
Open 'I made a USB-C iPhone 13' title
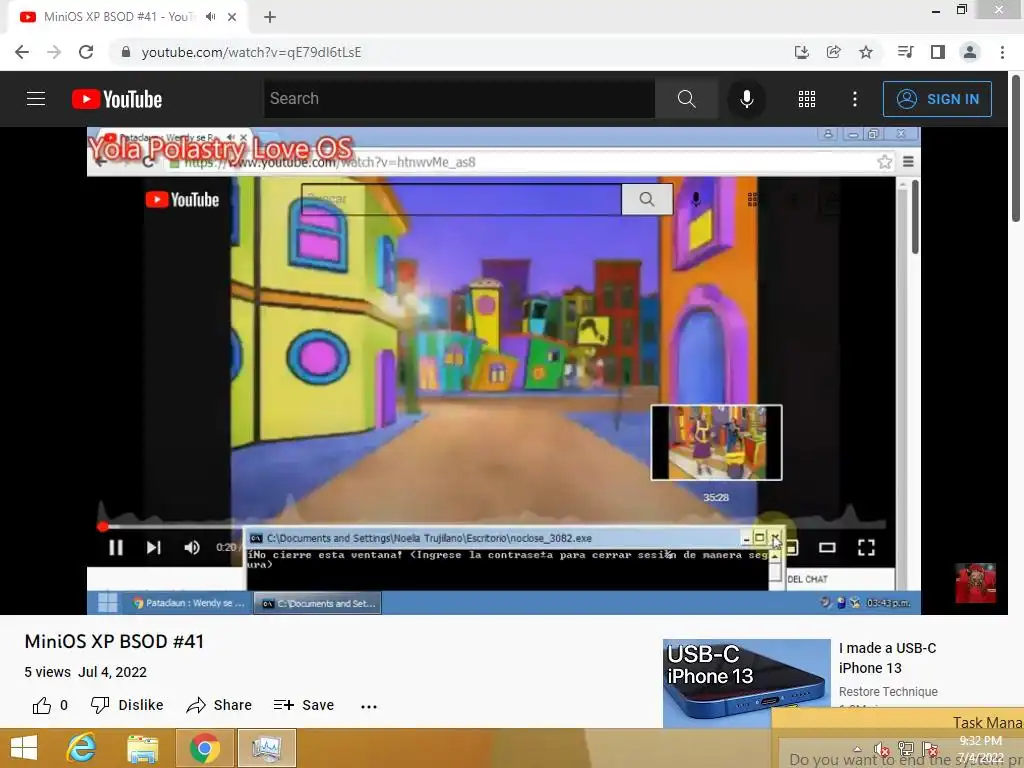tap(888, 658)
